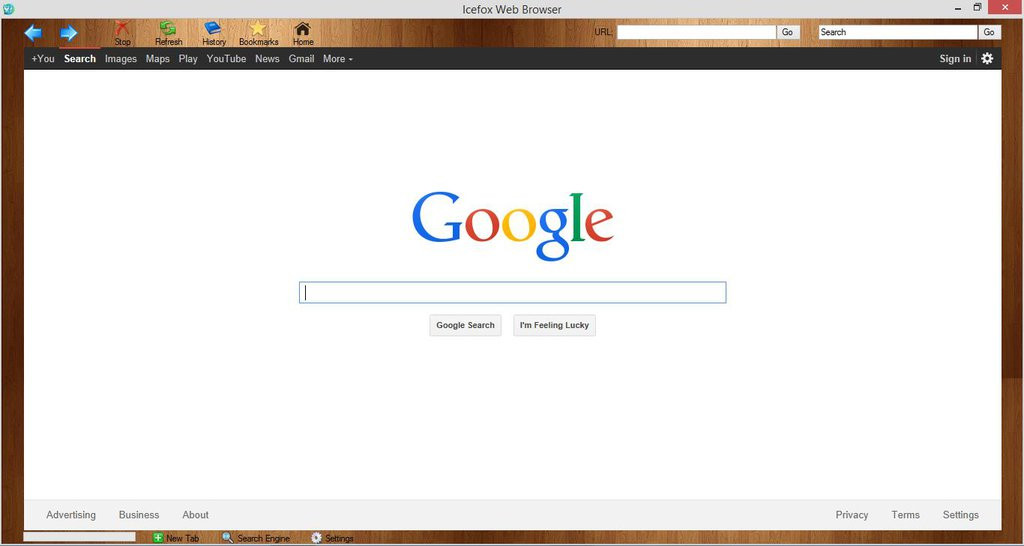Open News in Google bar
Image resolution: width=1024 pixels, height=546 pixels.
pyautogui.click(x=267, y=59)
